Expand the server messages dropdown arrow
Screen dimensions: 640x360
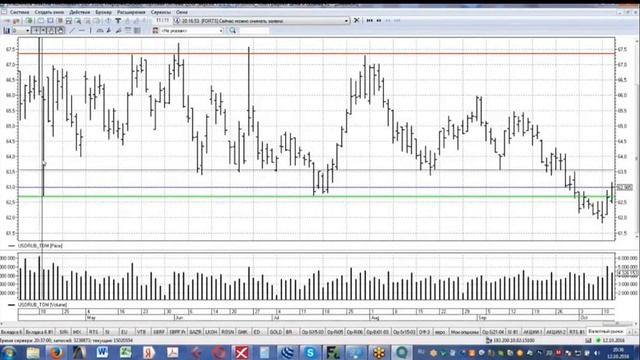[x=346, y=21]
